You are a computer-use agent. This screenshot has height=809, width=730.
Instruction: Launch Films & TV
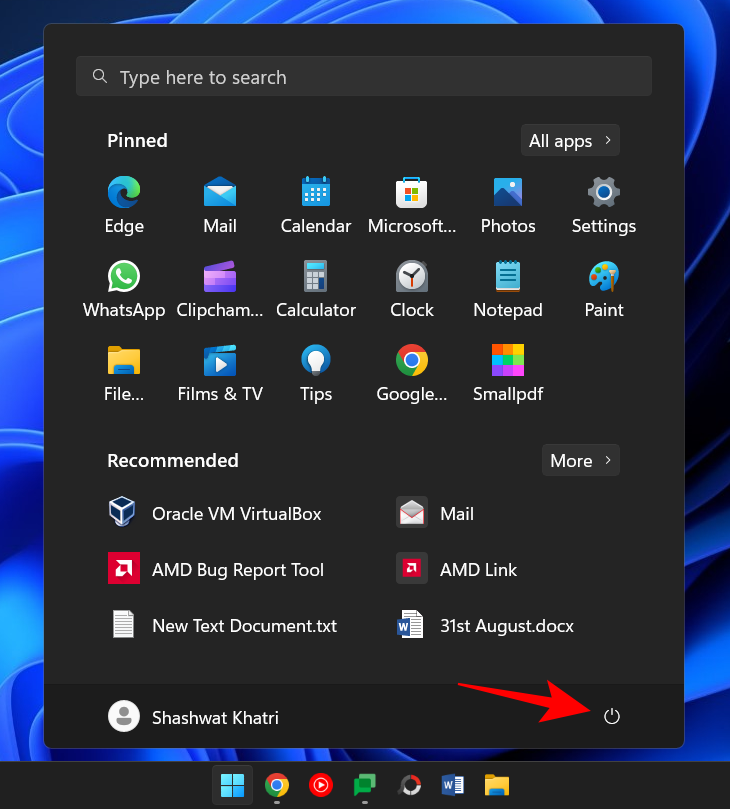[220, 373]
